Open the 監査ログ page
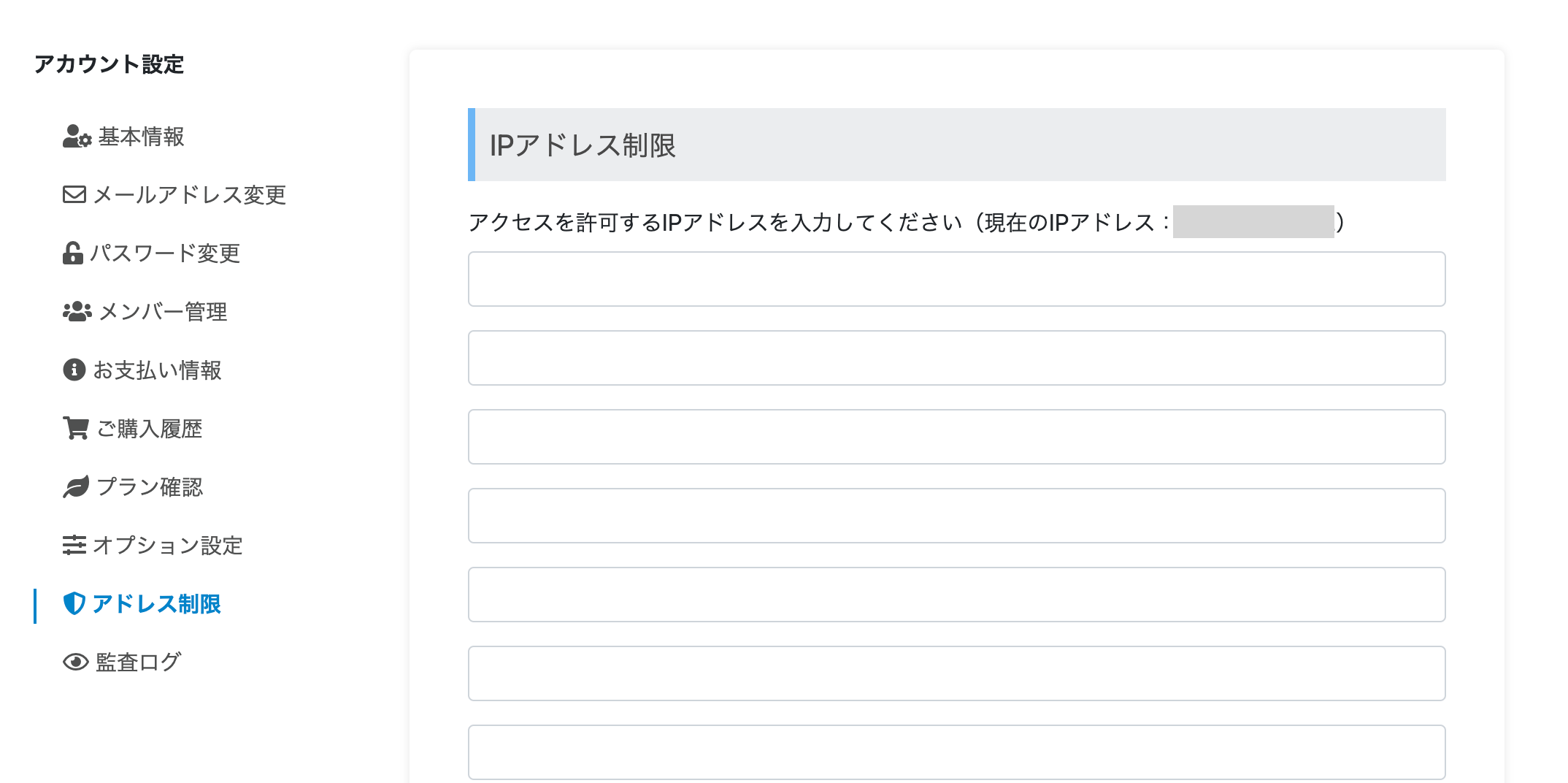 pyautogui.click(x=138, y=662)
